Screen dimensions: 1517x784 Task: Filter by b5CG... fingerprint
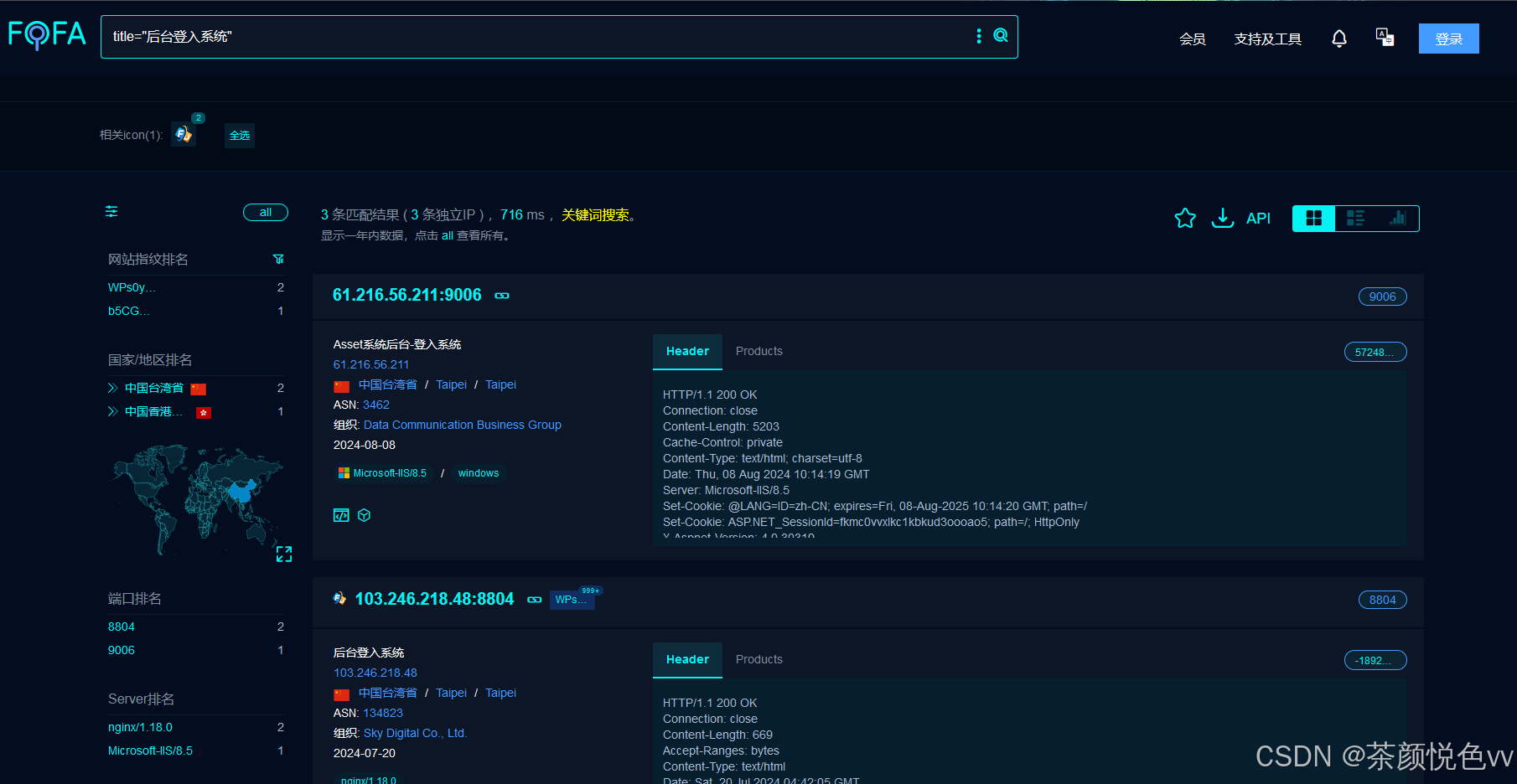click(128, 311)
